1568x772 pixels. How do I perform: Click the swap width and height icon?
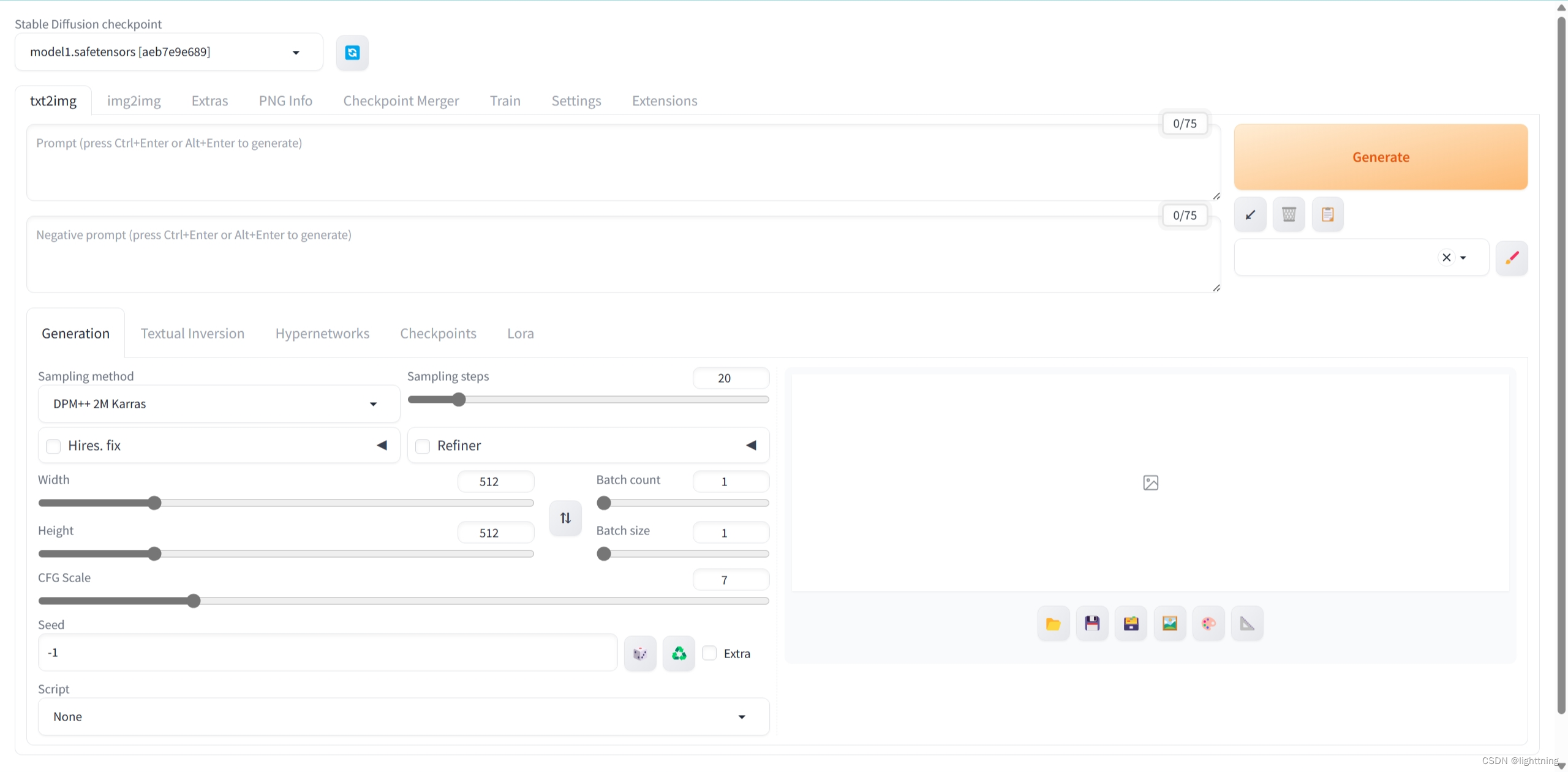[565, 518]
